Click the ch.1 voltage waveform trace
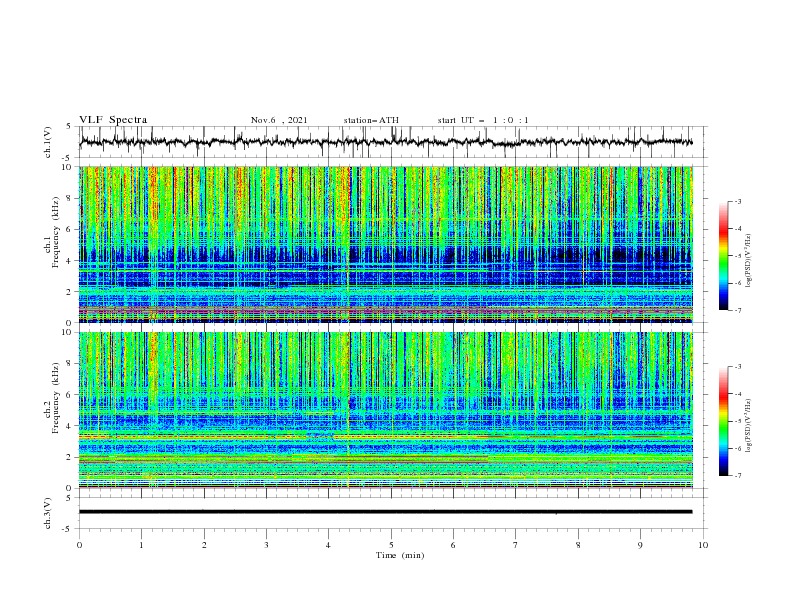The height and width of the screenshot is (612, 792). pyautogui.click(x=385, y=142)
